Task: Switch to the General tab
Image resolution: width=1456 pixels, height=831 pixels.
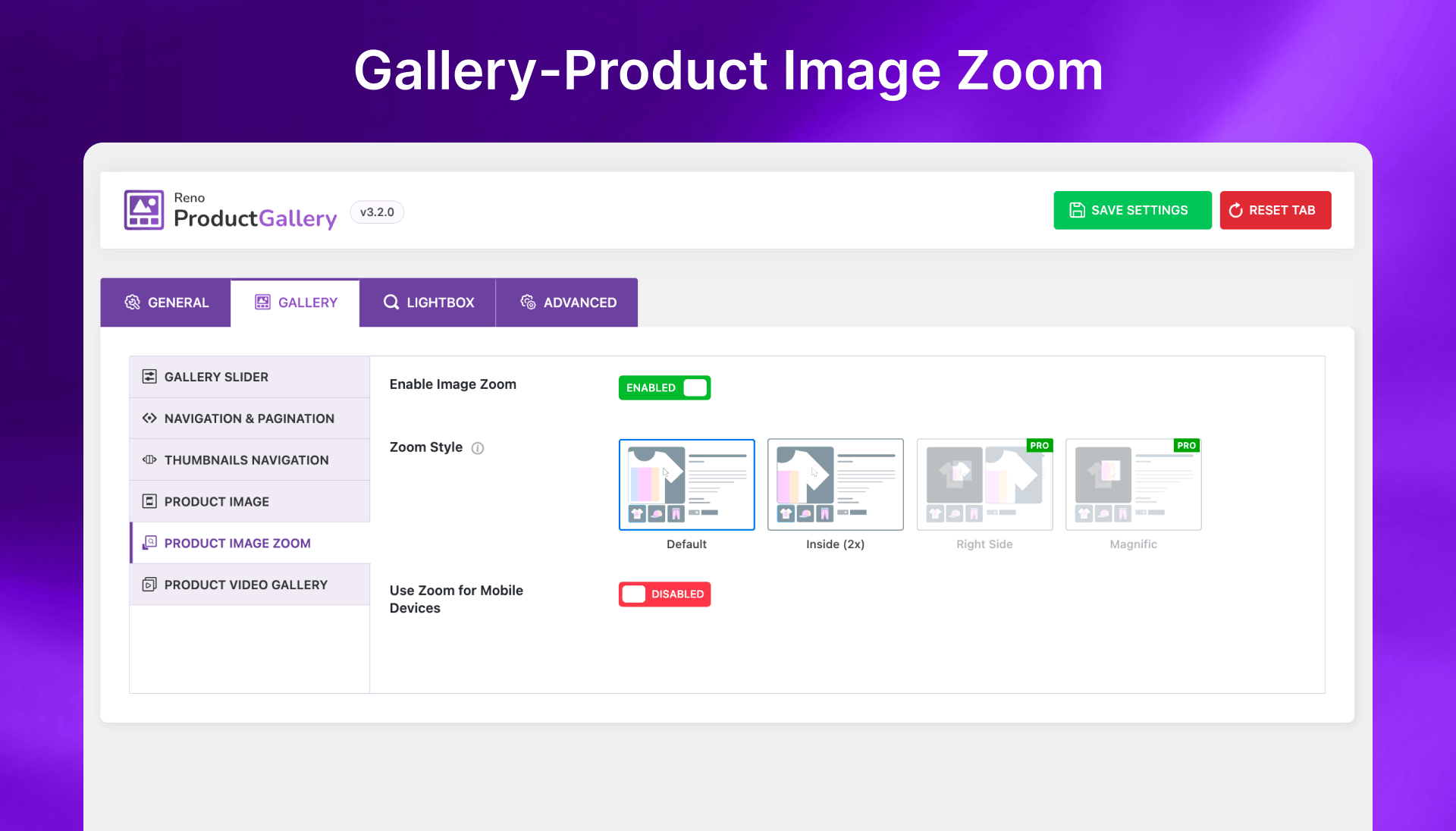Action: pyautogui.click(x=165, y=303)
